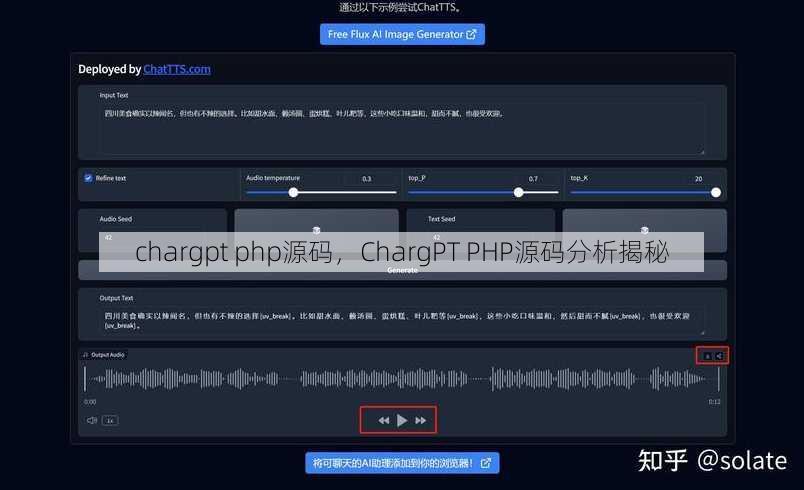Open Free Flux AI Image Generator
Screen dimensions: 804x490
coord(402,34)
